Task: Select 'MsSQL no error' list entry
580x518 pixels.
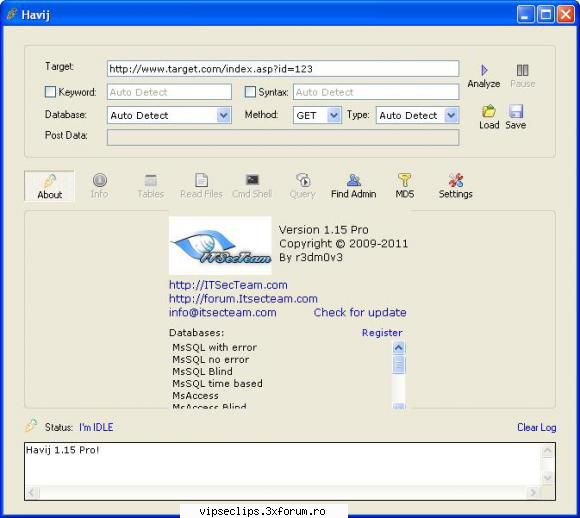Action: pyautogui.click(x=210, y=359)
